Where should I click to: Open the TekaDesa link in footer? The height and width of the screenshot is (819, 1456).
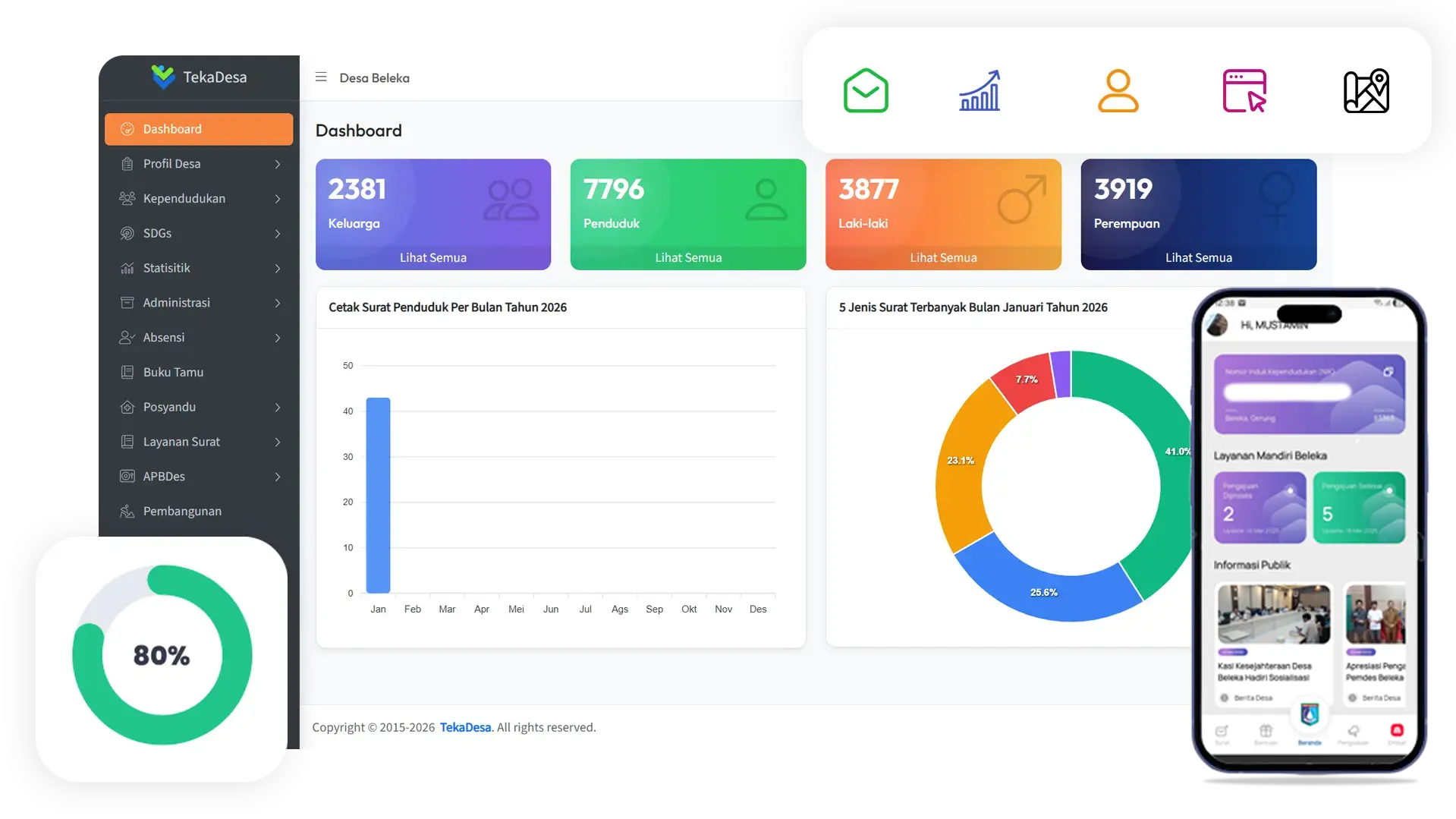tap(465, 727)
